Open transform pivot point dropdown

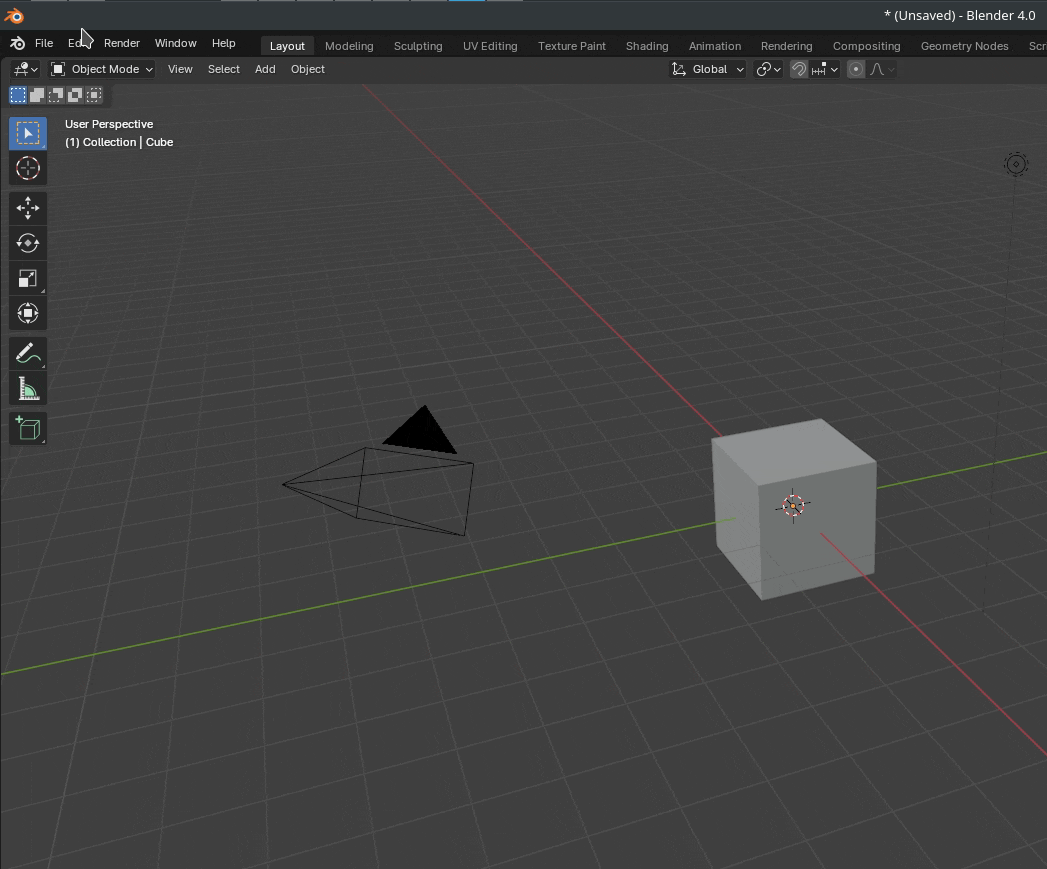tap(768, 69)
